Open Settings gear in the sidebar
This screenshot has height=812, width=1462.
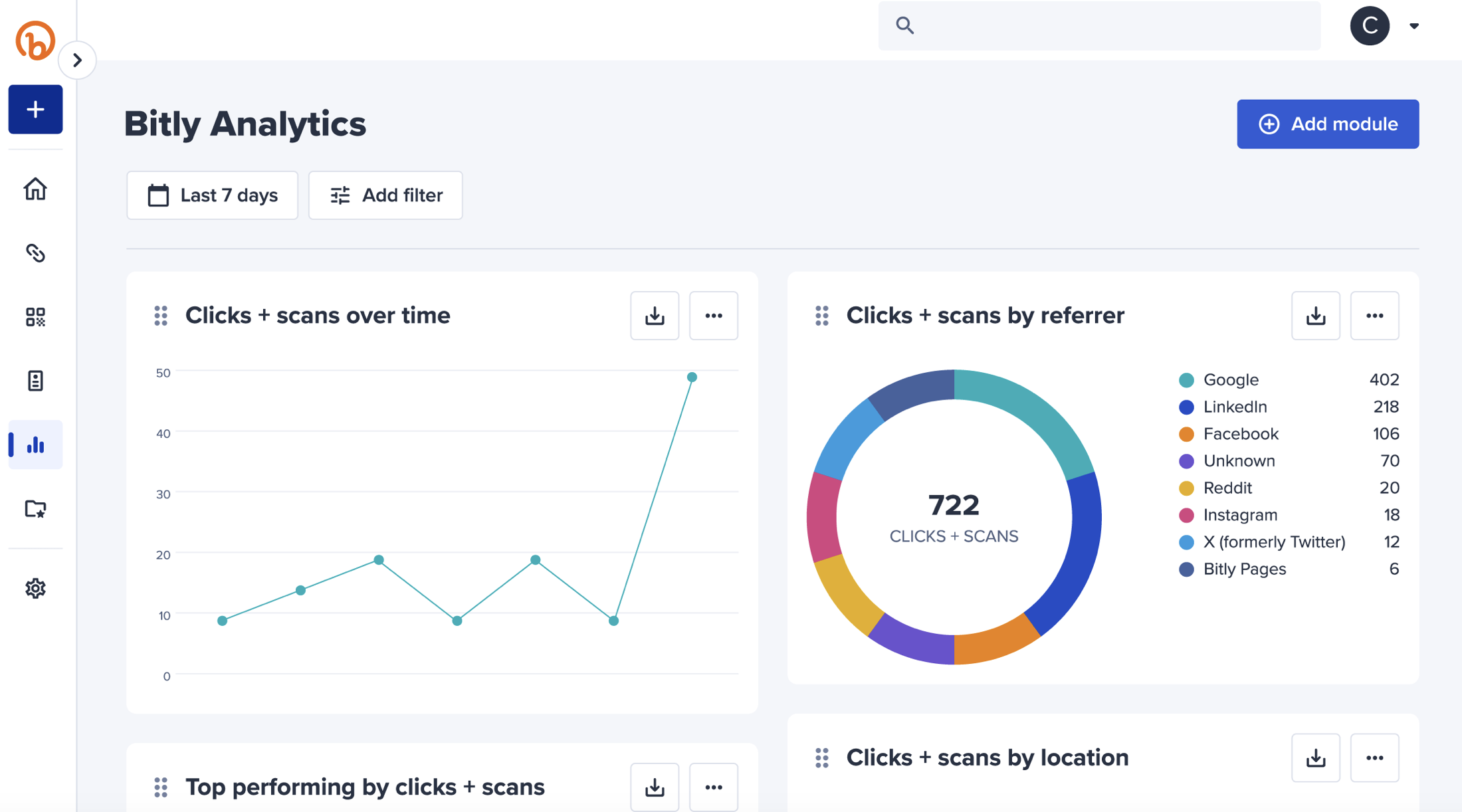(35, 588)
